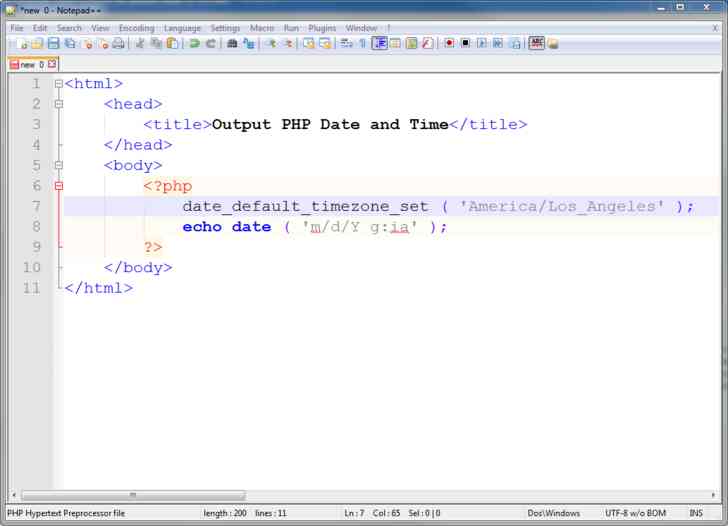Viewport: 728px width, 526px height.
Task: Open Find with the binoculars icon
Action: pyautogui.click(x=232, y=44)
